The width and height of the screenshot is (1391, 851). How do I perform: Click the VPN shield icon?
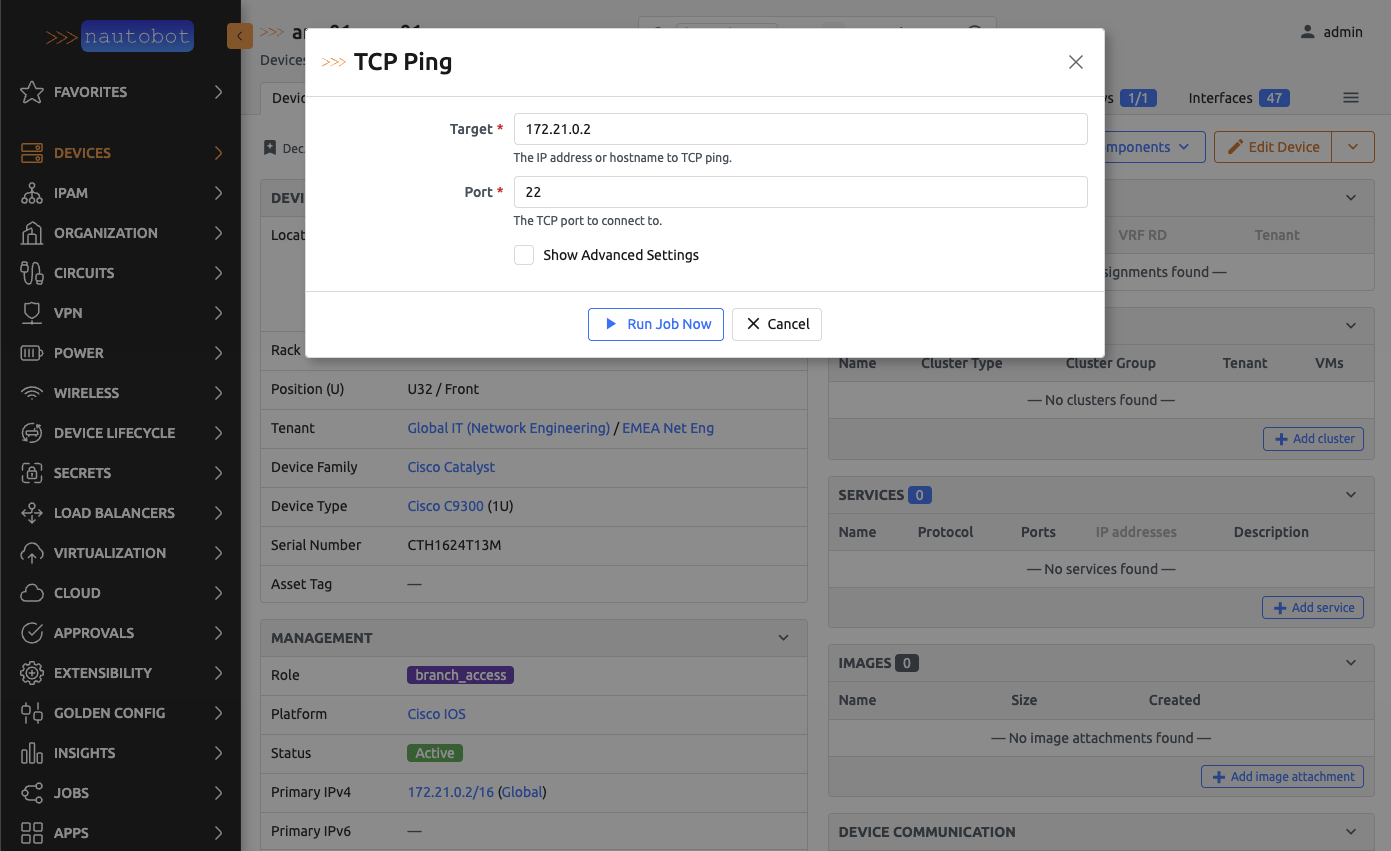32,313
